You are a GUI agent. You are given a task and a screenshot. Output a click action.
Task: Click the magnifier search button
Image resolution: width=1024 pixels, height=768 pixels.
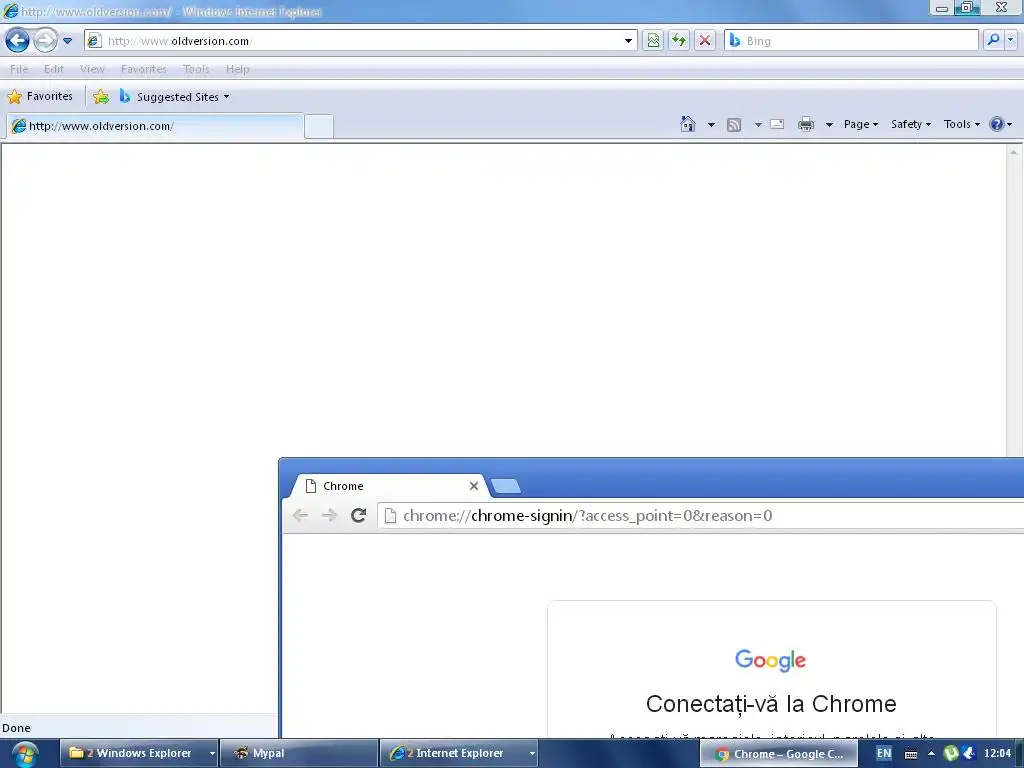pyautogui.click(x=993, y=40)
